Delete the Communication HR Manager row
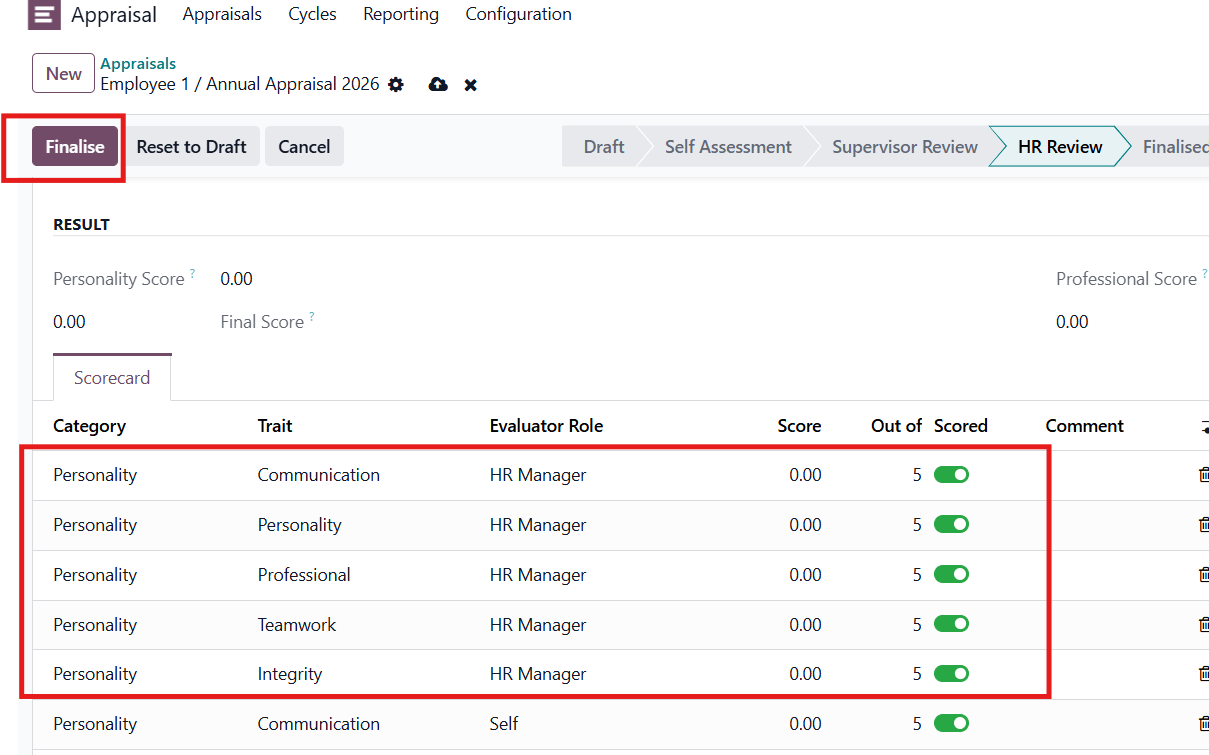Screen dimensions: 1209x755 (1203, 475)
